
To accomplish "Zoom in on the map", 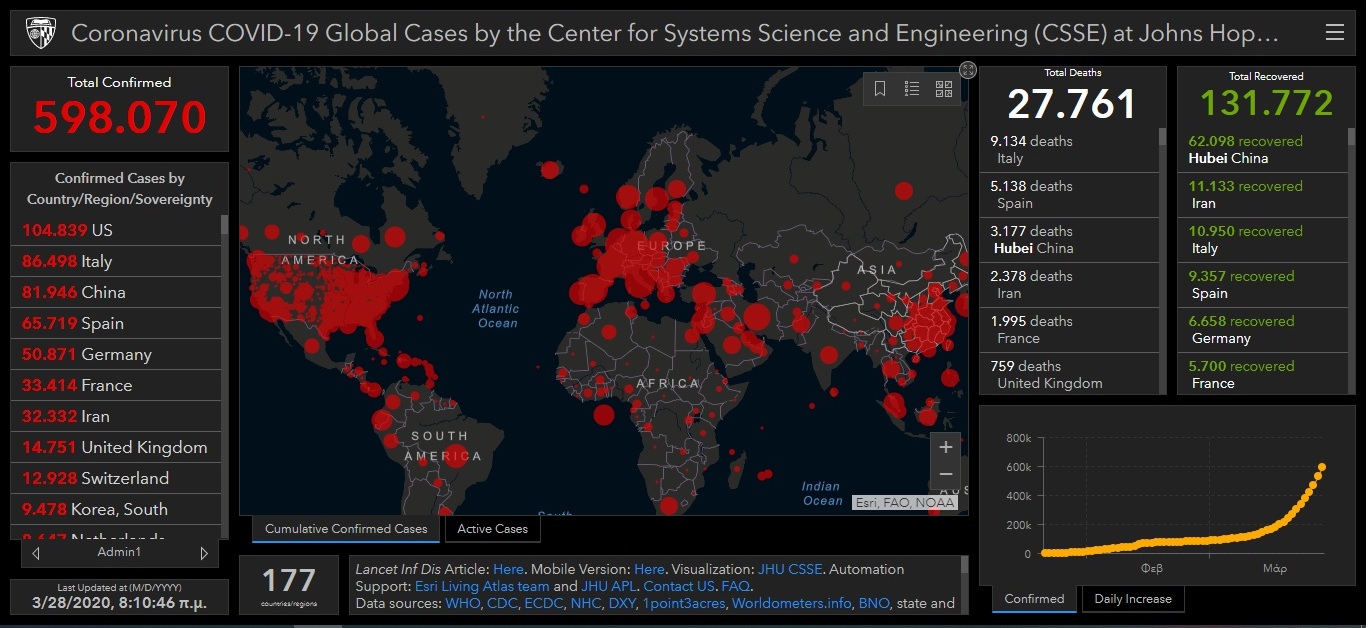I will [945, 448].
